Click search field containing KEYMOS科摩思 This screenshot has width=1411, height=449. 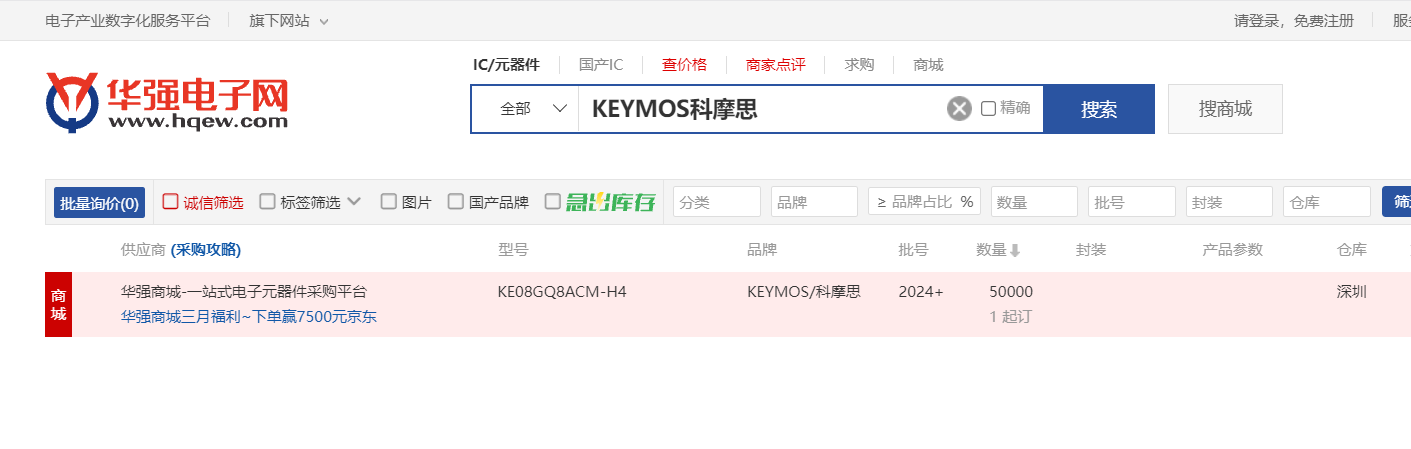(x=762, y=109)
